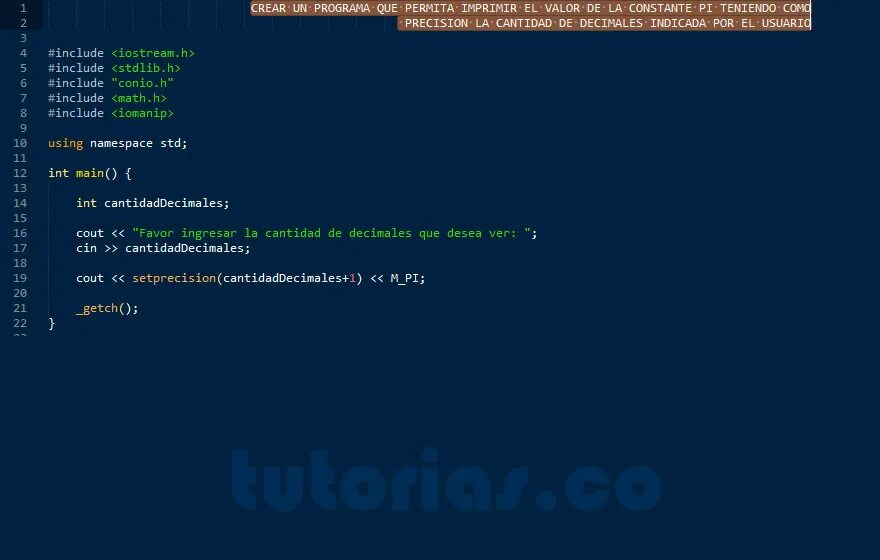Click the math.h include header
The height and width of the screenshot is (560, 880).
point(139,98)
